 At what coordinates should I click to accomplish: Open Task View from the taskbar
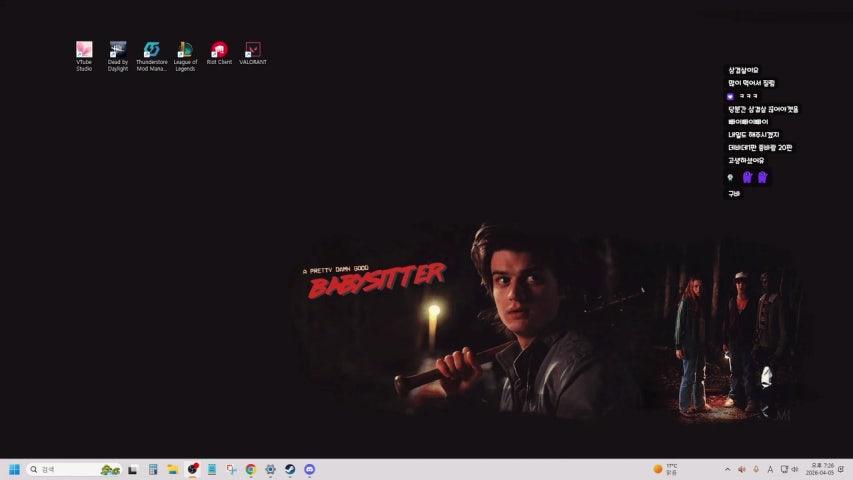coord(132,469)
